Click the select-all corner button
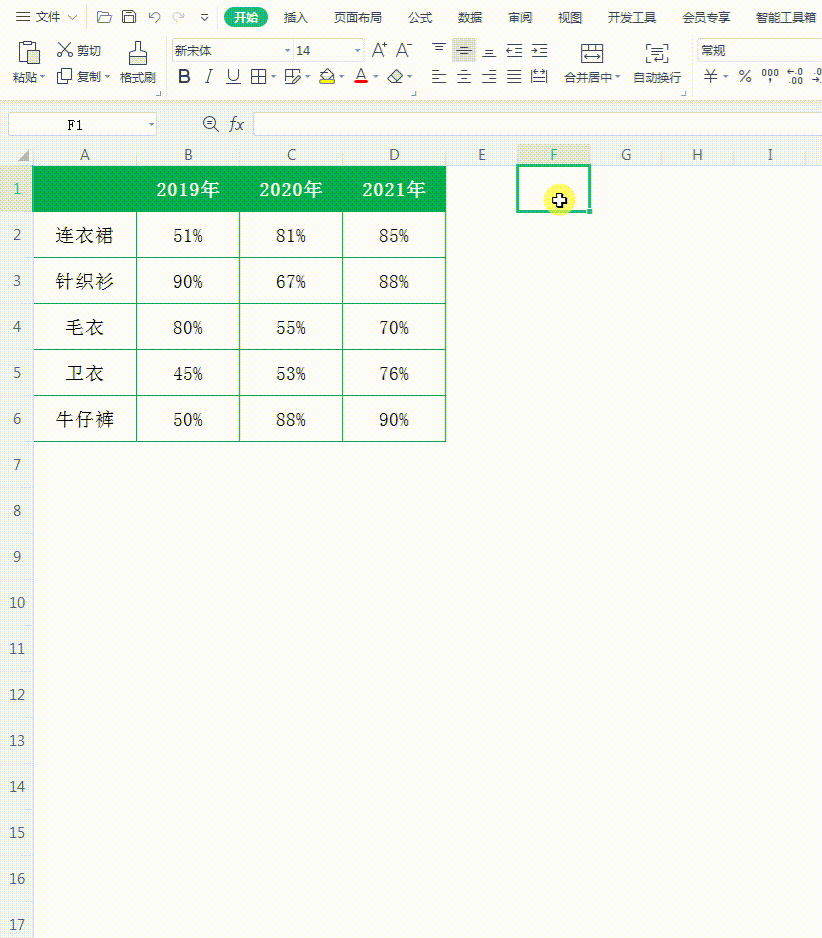The height and width of the screenshot is (938, 822). (23, 156)
